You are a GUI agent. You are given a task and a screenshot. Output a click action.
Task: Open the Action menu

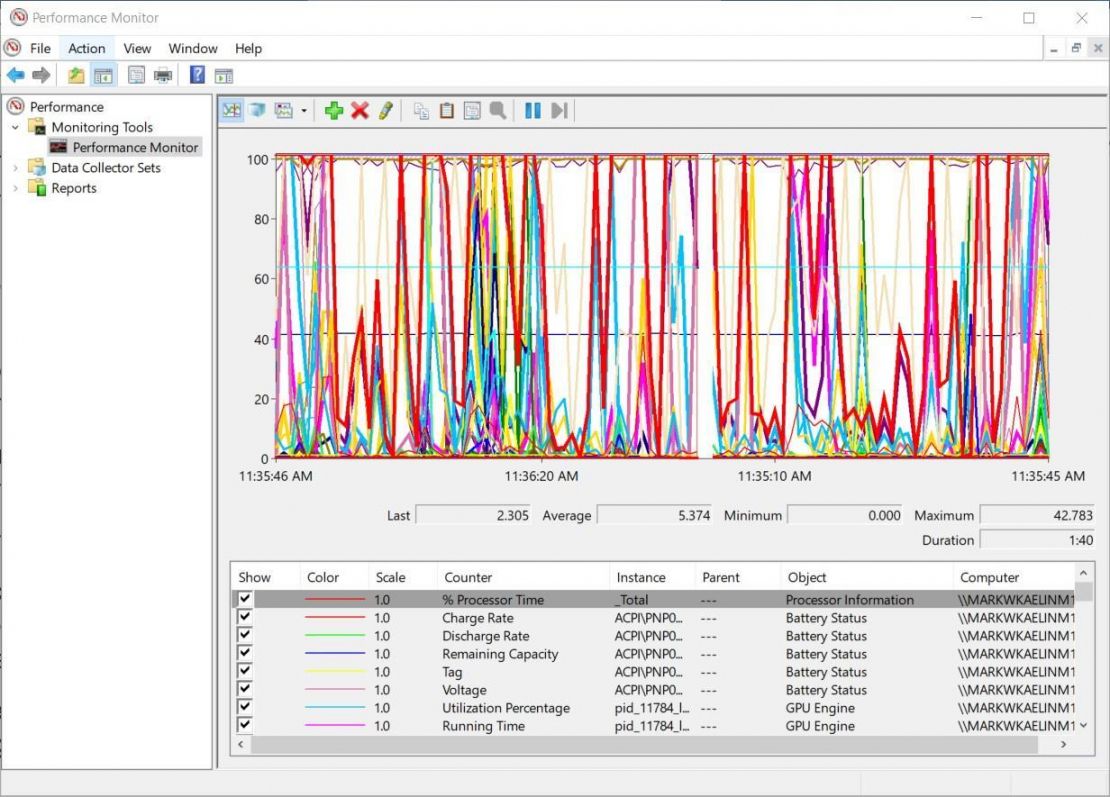(x=86, y=48)
